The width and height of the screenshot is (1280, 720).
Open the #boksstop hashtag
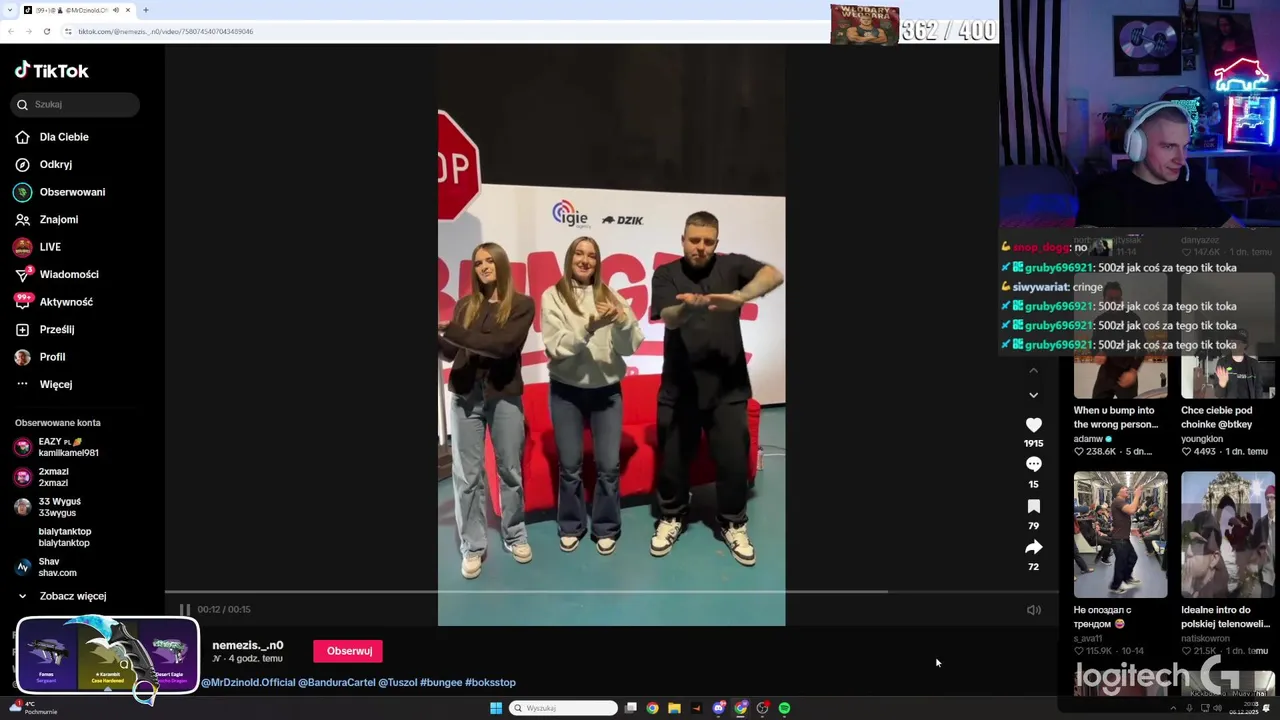[490, 682]
